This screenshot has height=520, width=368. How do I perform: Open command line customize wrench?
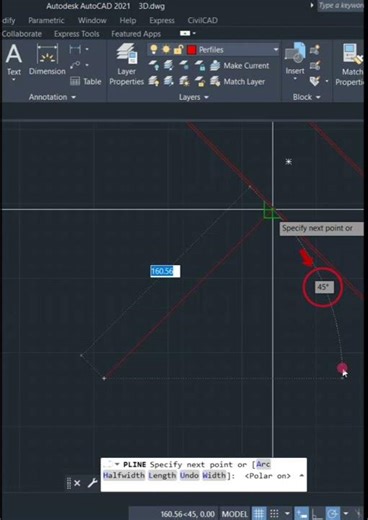92,483
